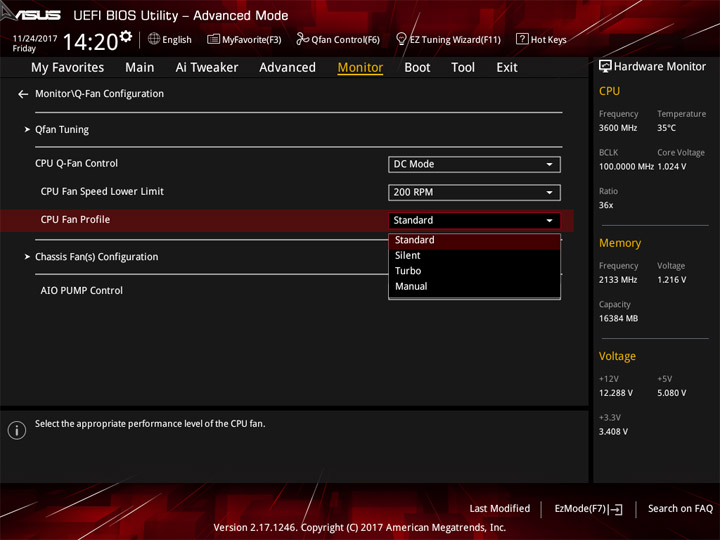Click the 14:20 clock display
Viewport: 720px width, 540px height.
[x=91, y=42]
